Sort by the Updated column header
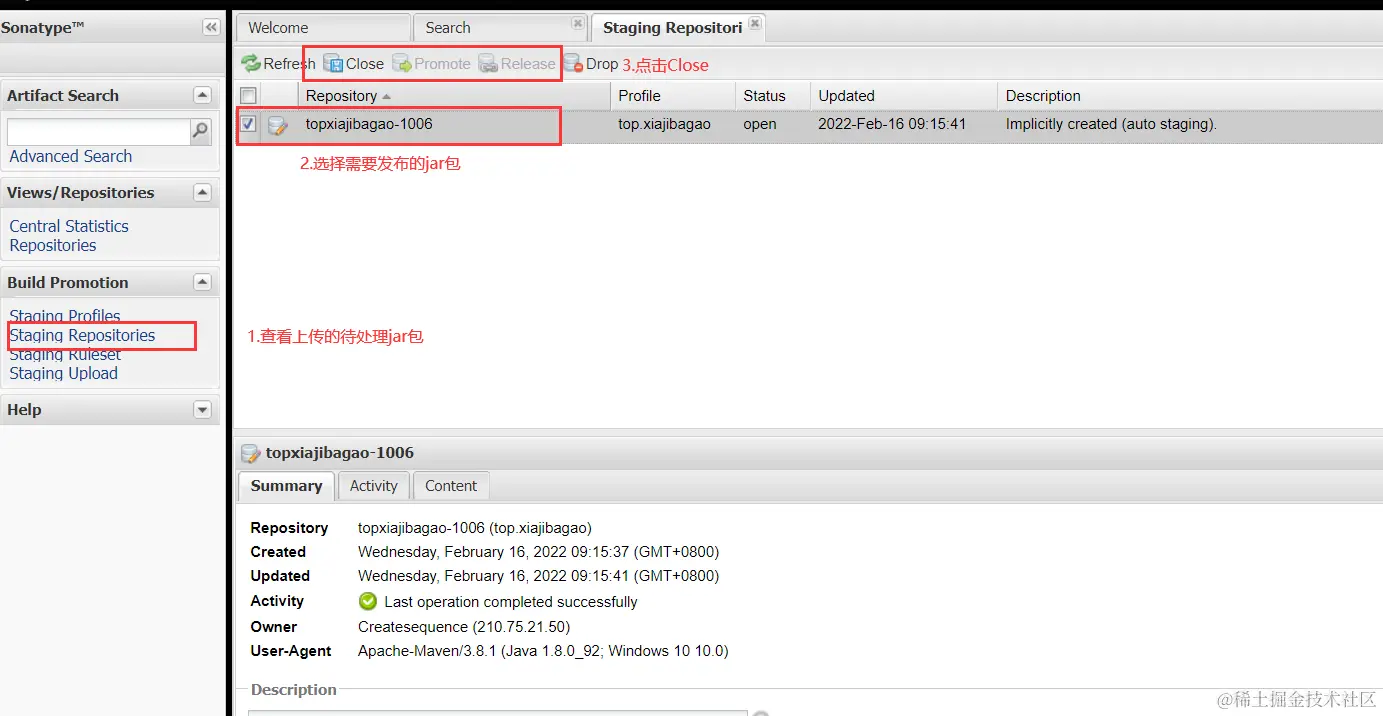This screenshot has width=1383, height=716. click(904, 96)
